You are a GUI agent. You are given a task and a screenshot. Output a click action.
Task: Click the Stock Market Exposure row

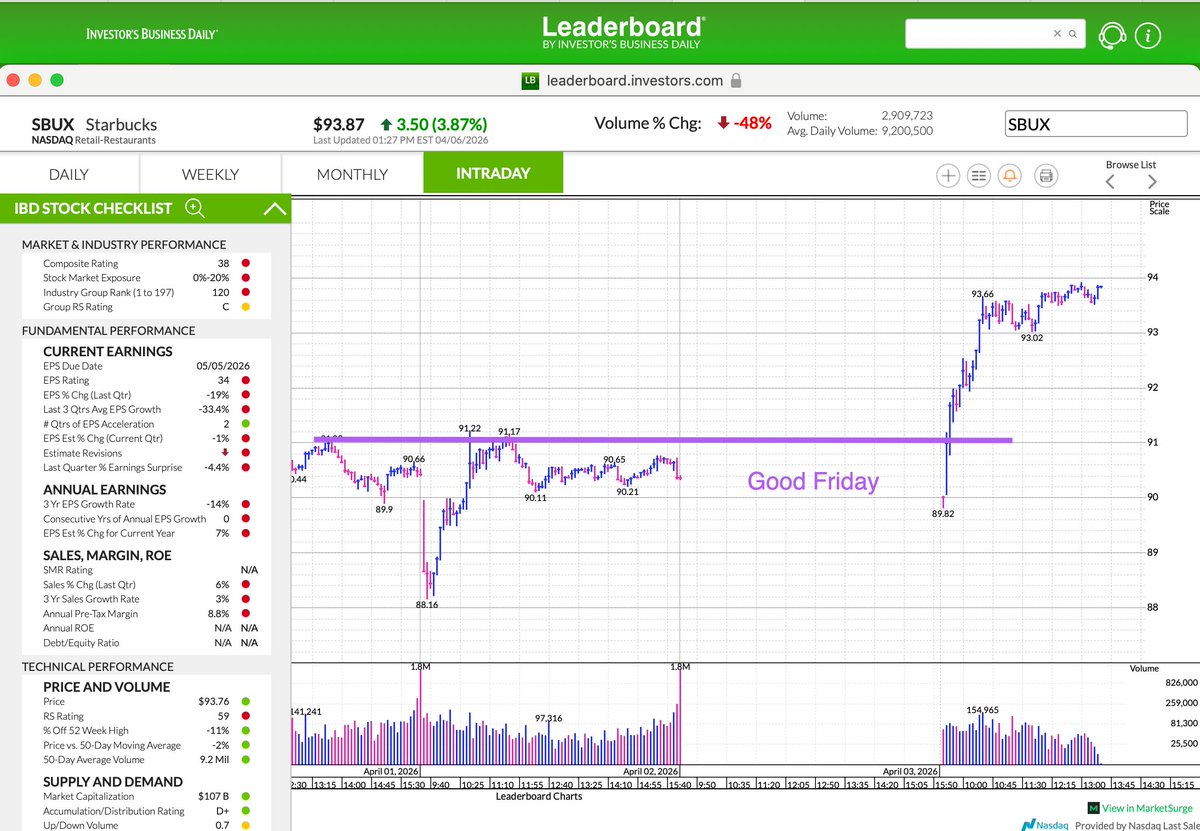(145, 278)
